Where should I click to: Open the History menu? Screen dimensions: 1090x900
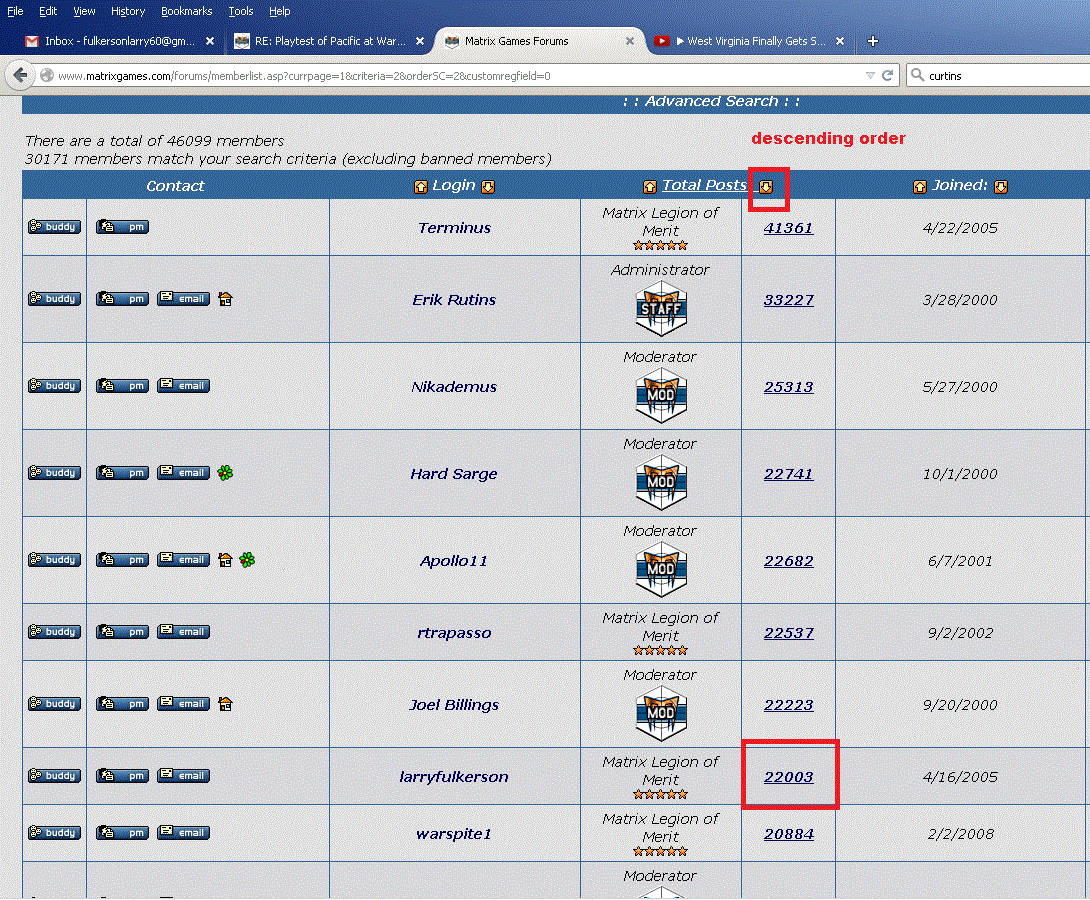point(128,11)
